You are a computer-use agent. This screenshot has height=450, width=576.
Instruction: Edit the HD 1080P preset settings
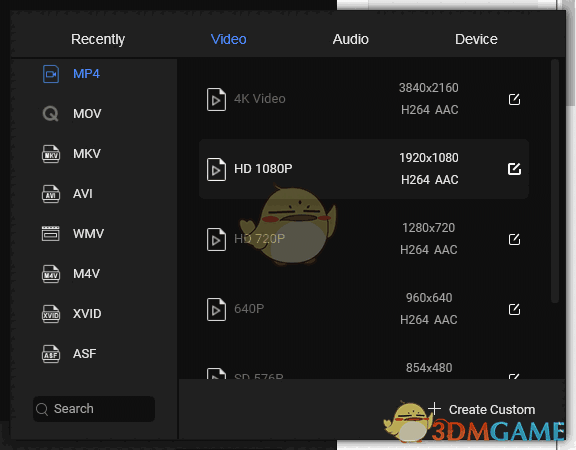tap(514, 169)
